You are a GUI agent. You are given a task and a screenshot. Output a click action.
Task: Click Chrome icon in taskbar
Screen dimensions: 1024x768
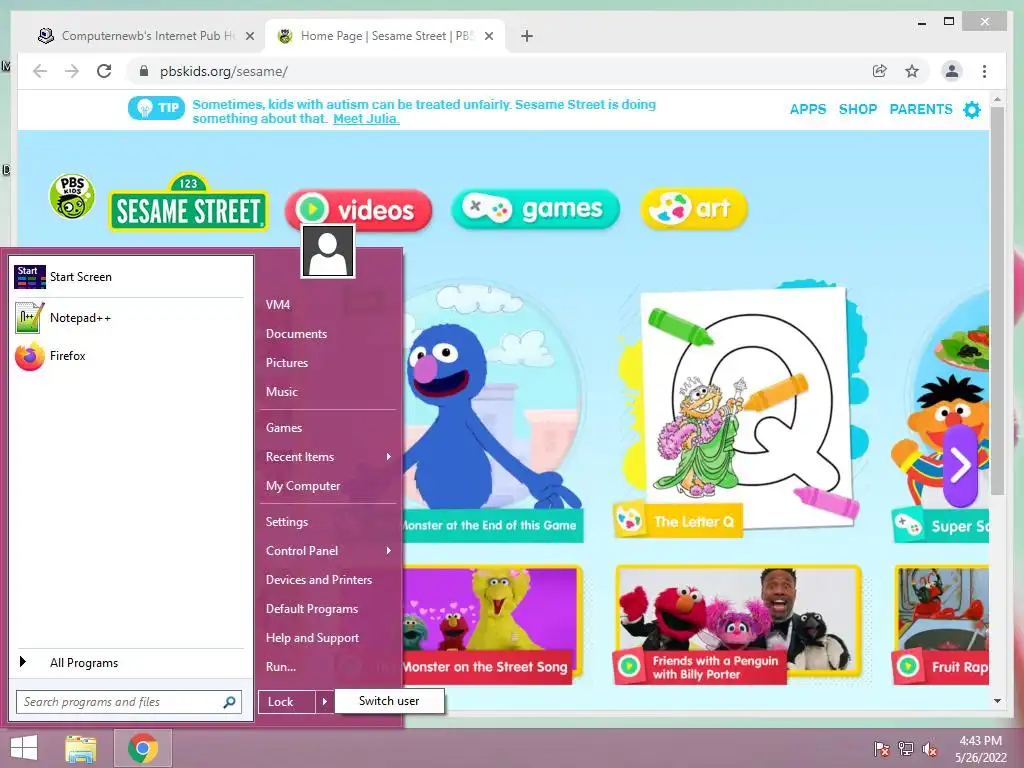(x=142, y=748)
